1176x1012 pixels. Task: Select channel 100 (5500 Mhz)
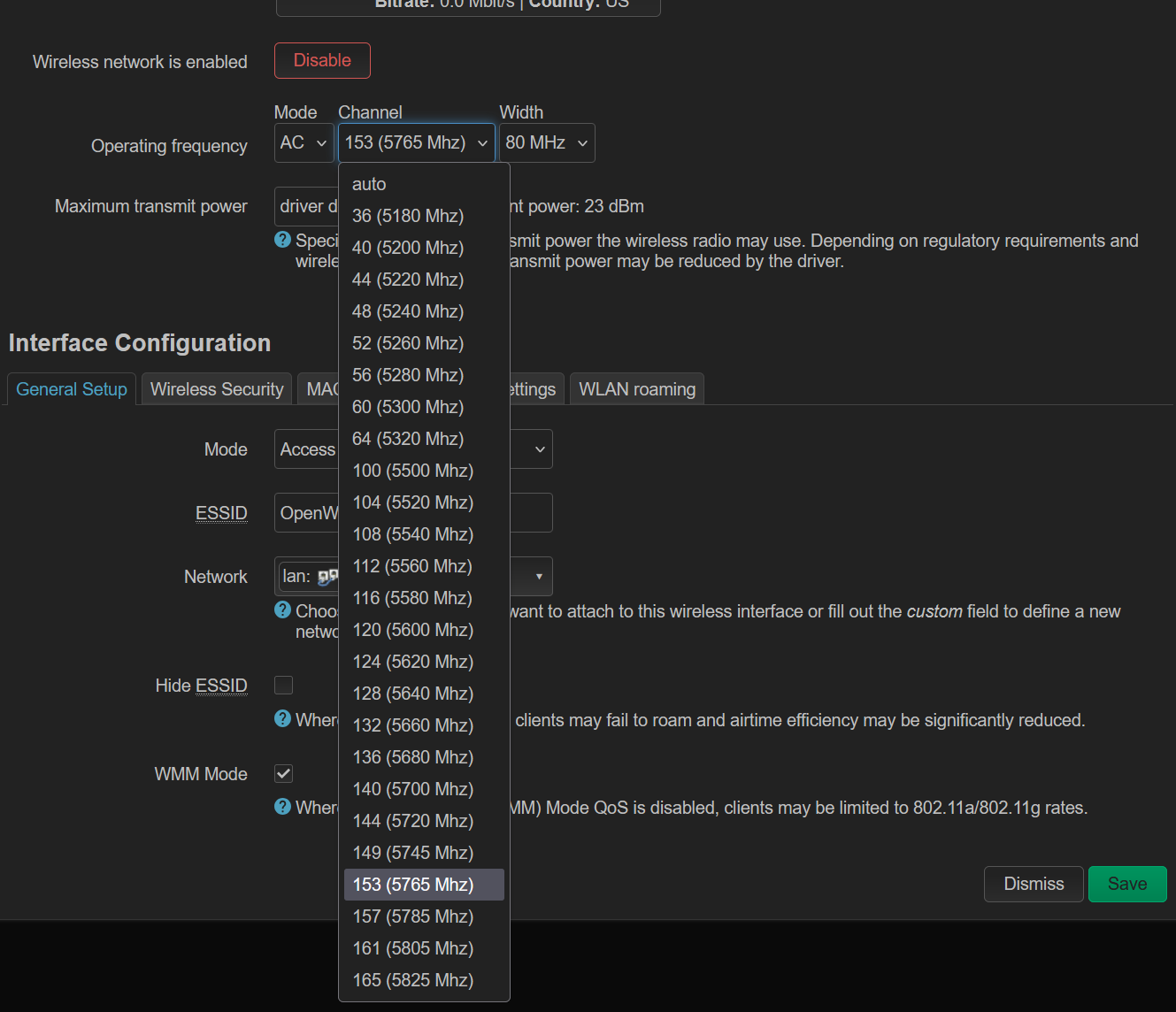[x=424, y=471]
